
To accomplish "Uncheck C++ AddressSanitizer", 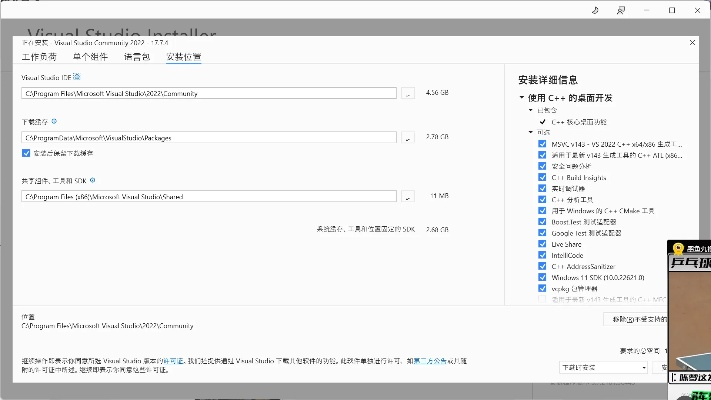I will click(542, 266).
